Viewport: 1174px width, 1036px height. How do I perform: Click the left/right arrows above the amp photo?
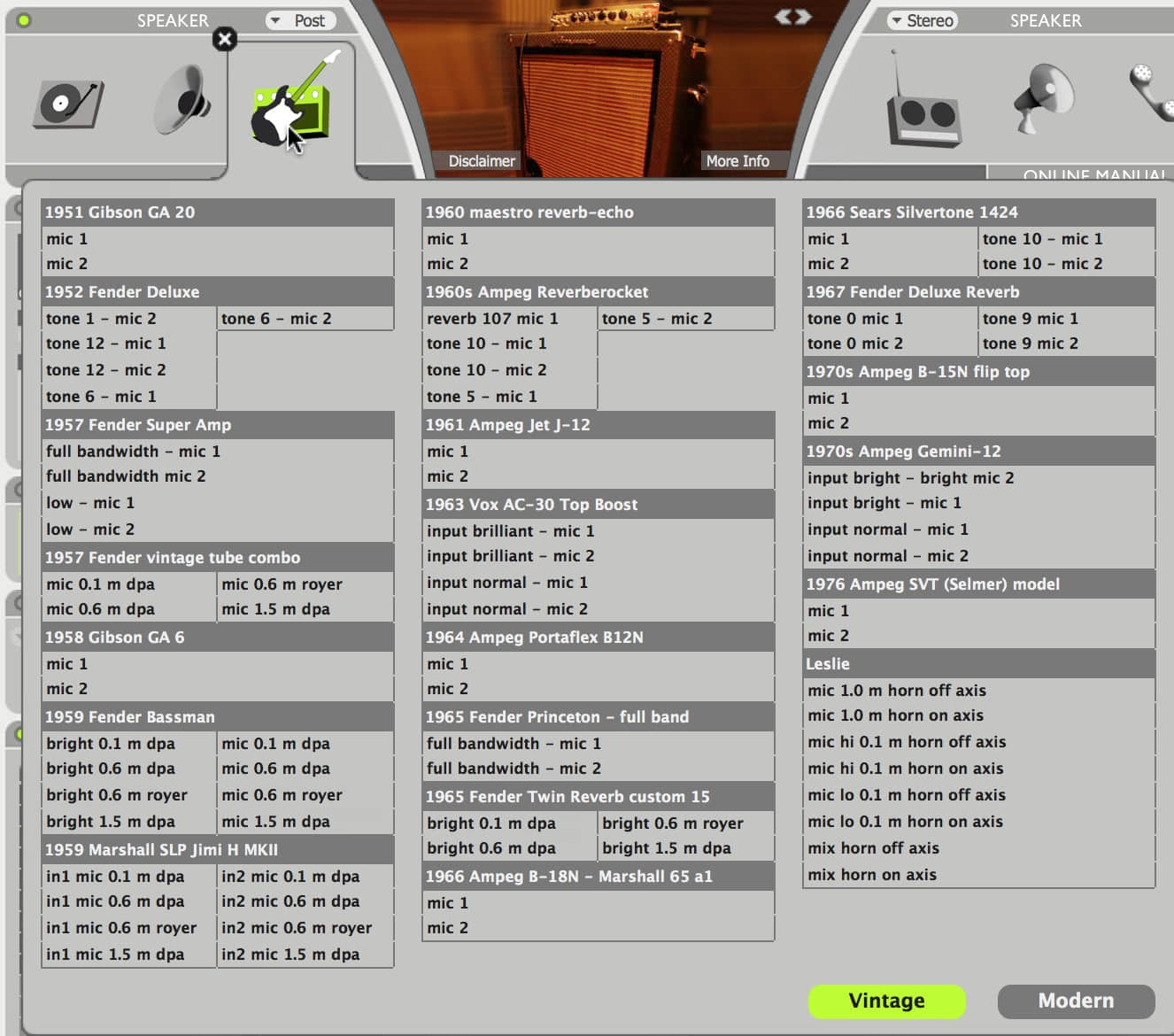point(792,17)
